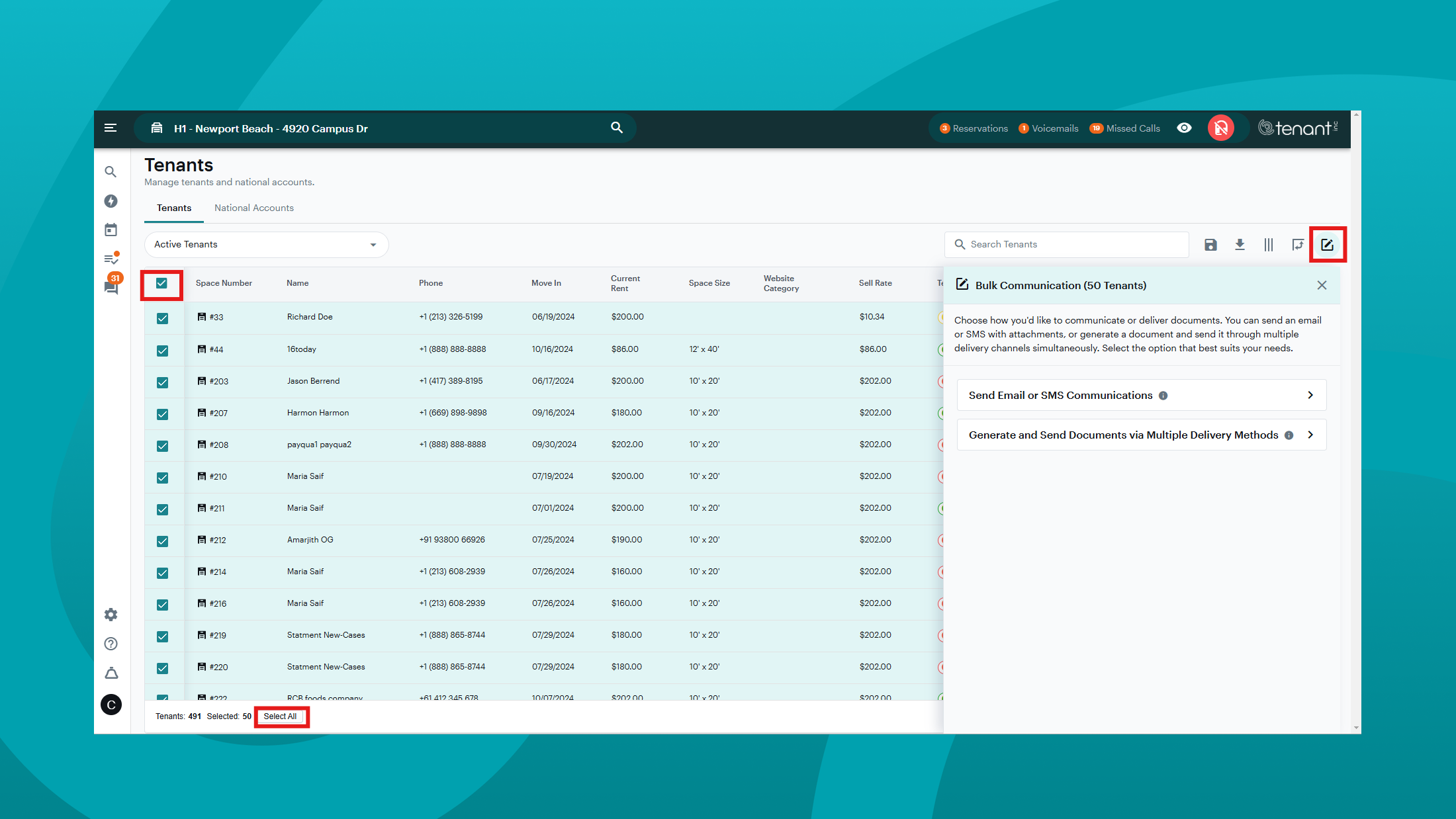Screen dimensions: 1456x819
Task: Click the Missed Calls button in header
Action: tap(1128, 128)
